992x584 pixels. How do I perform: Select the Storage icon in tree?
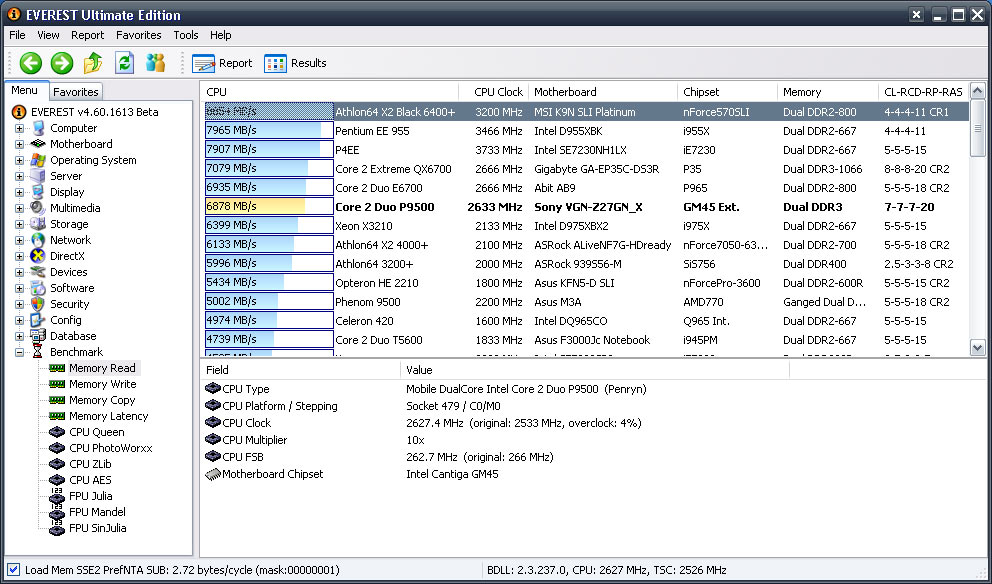click(37, 224)
